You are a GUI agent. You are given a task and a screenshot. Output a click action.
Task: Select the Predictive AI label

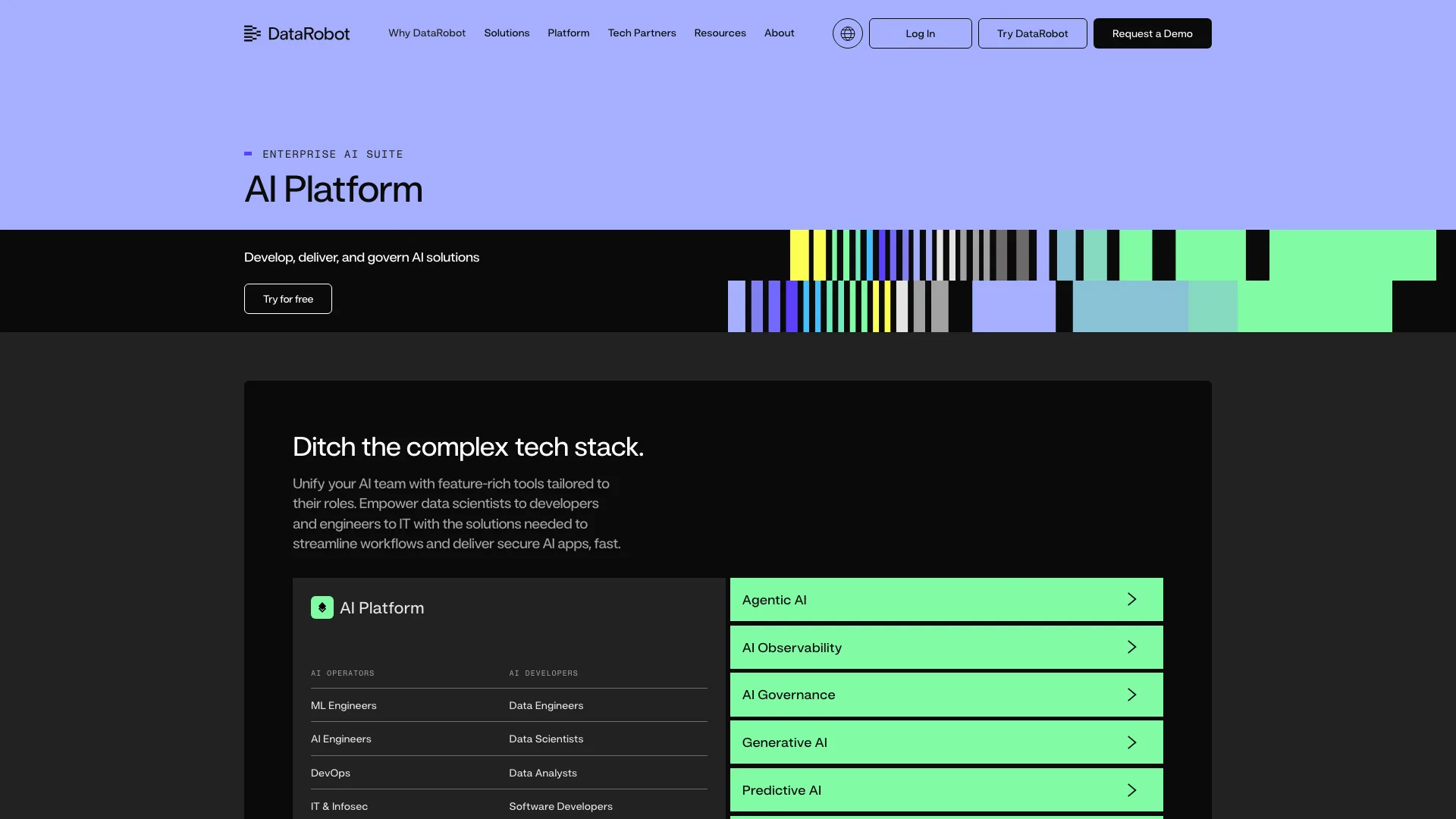(x=782, y=790)
